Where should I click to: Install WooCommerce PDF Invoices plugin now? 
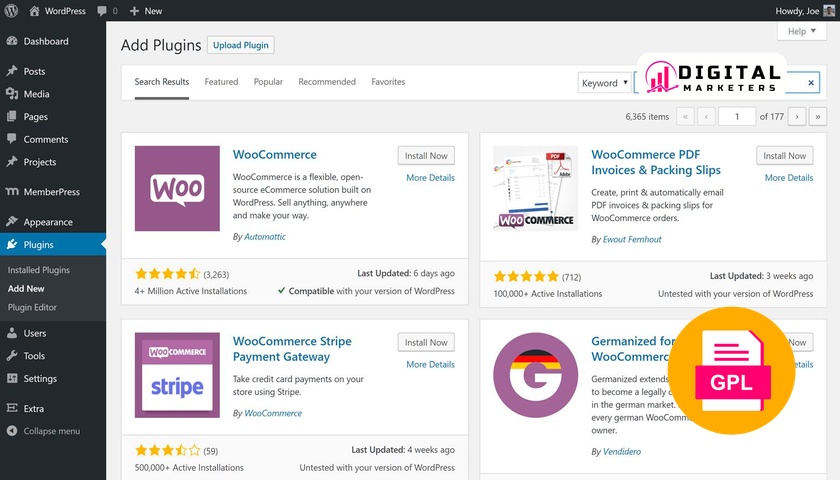[x=784, y=155]
